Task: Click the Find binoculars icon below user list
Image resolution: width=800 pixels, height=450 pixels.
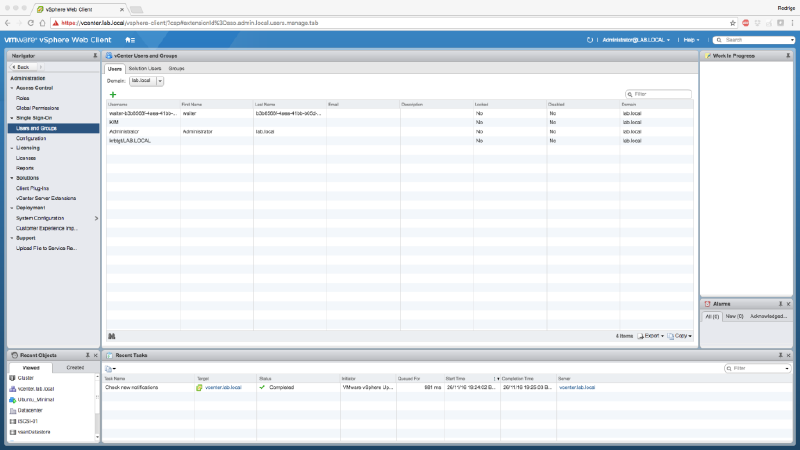Action: 112,336
